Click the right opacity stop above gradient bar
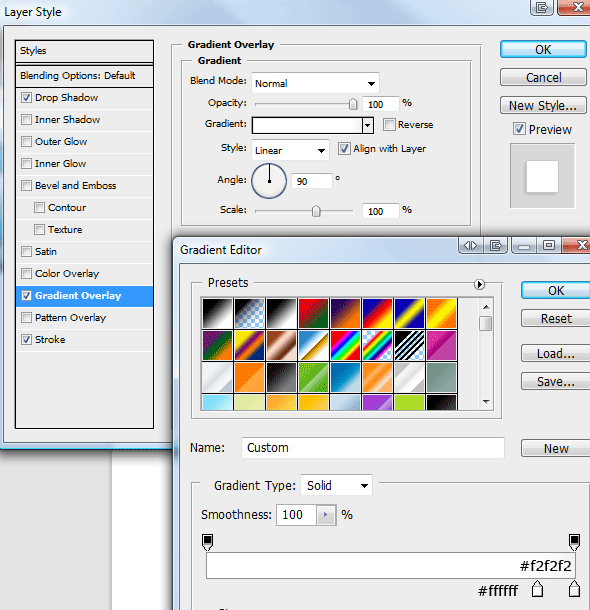 (x=574, y=542)
